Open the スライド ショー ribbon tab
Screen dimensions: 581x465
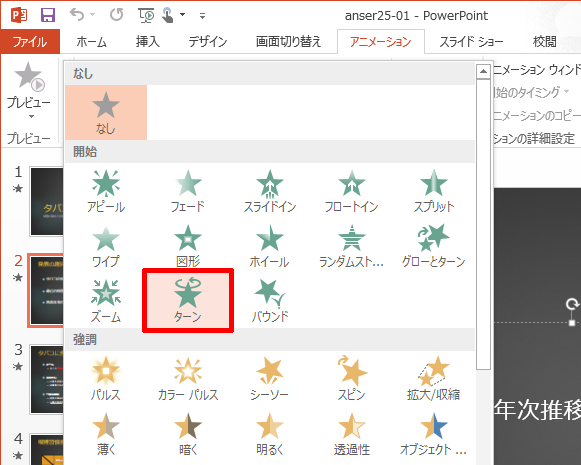point(471,42)
